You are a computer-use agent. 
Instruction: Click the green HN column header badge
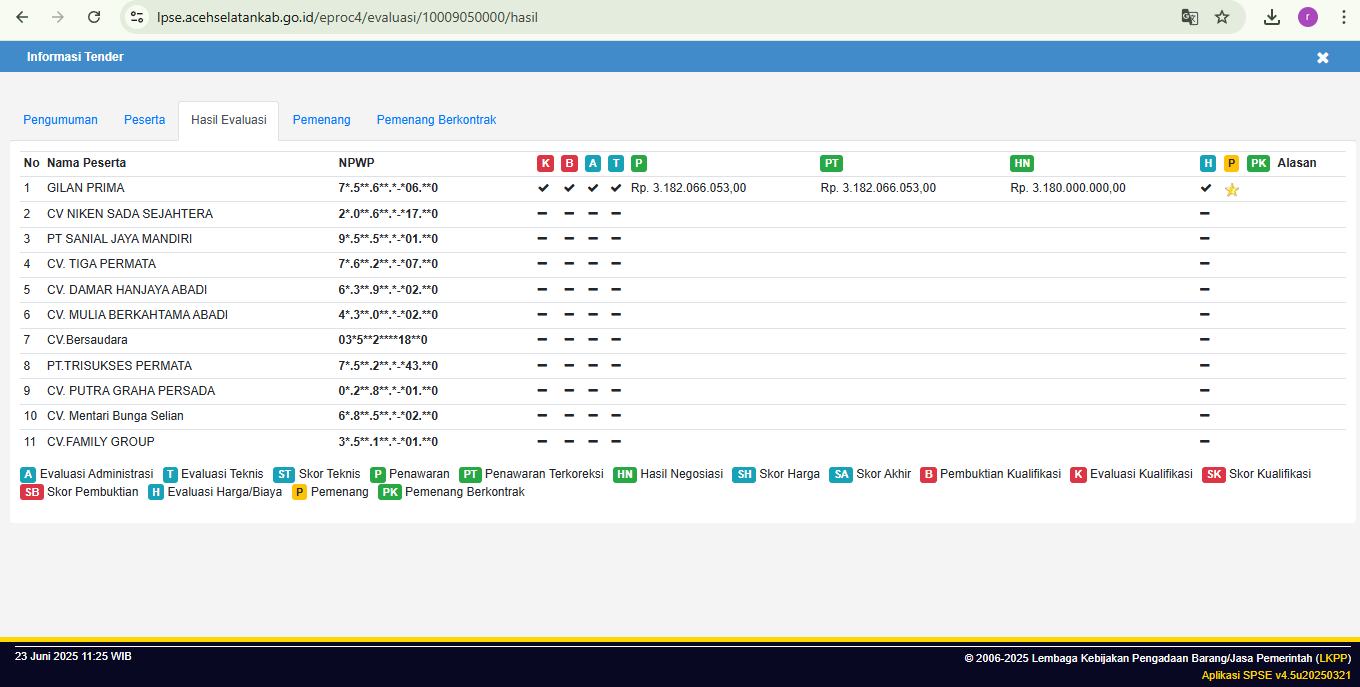[x=1021, y=163]
